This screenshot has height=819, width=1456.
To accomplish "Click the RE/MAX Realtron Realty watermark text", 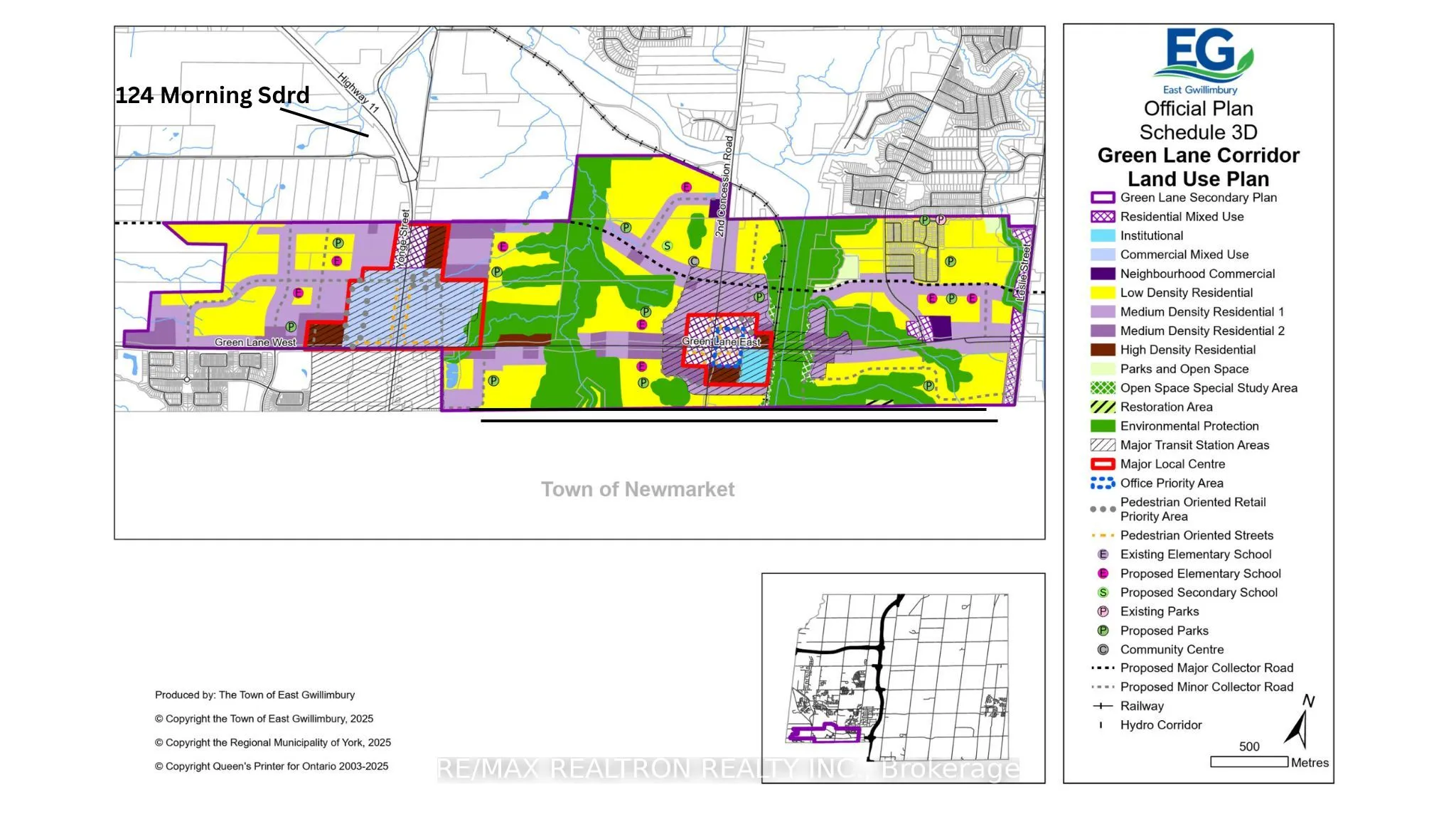I will pos(728,769).
